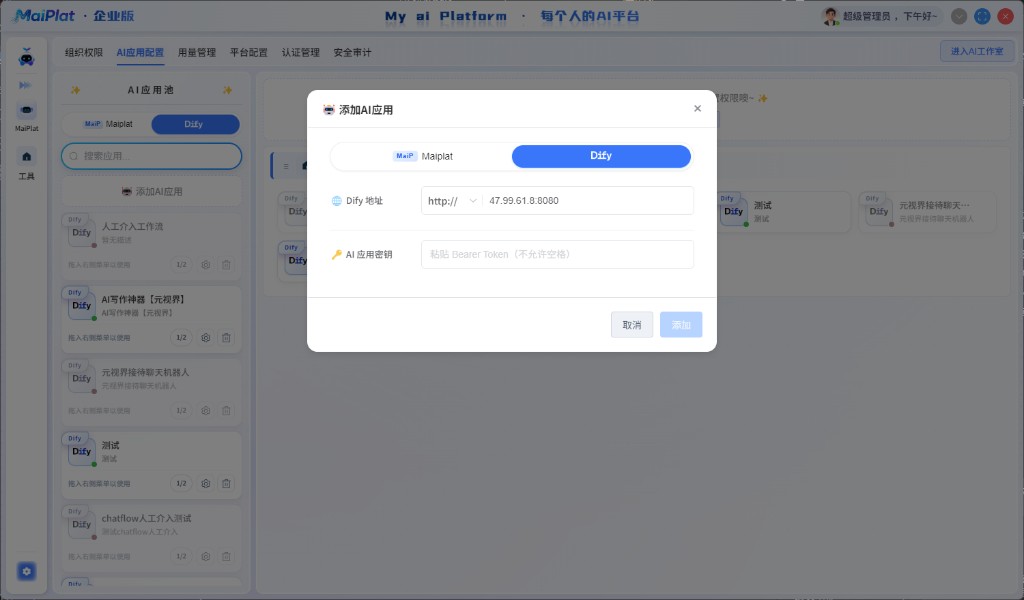Click the 取消 button in the dialog
Screen dimensions: 1024x600
[x=632, y=324]
